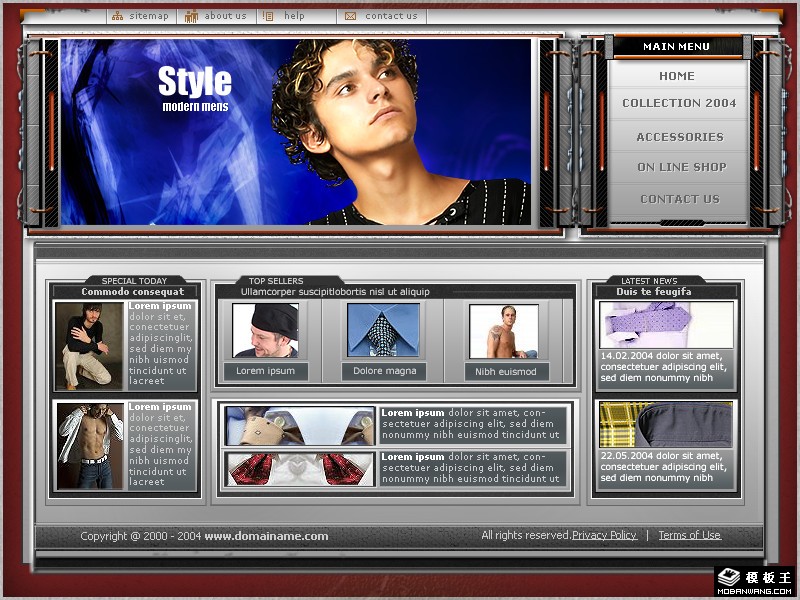Go to the help page link
This screenshot has width=800, height=600.
(x=294, y=16)
